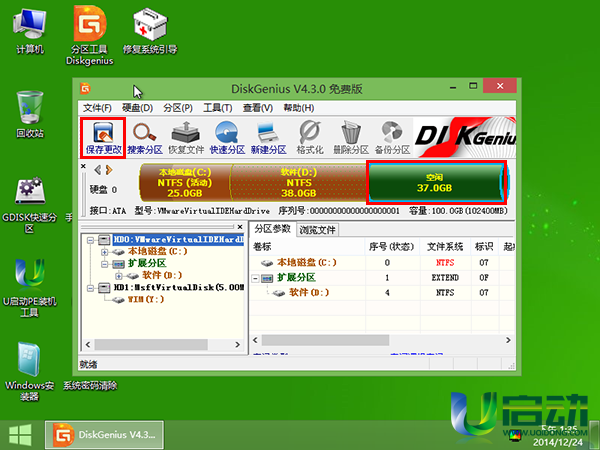Screen dimensions: 600x450
Task: Select 本地磁盘(C:) 25.0GB partition bar
Action: point(185,183)
